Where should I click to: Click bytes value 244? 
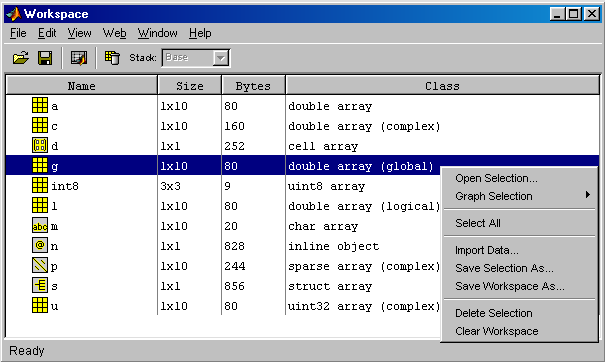tap(234, 266)
